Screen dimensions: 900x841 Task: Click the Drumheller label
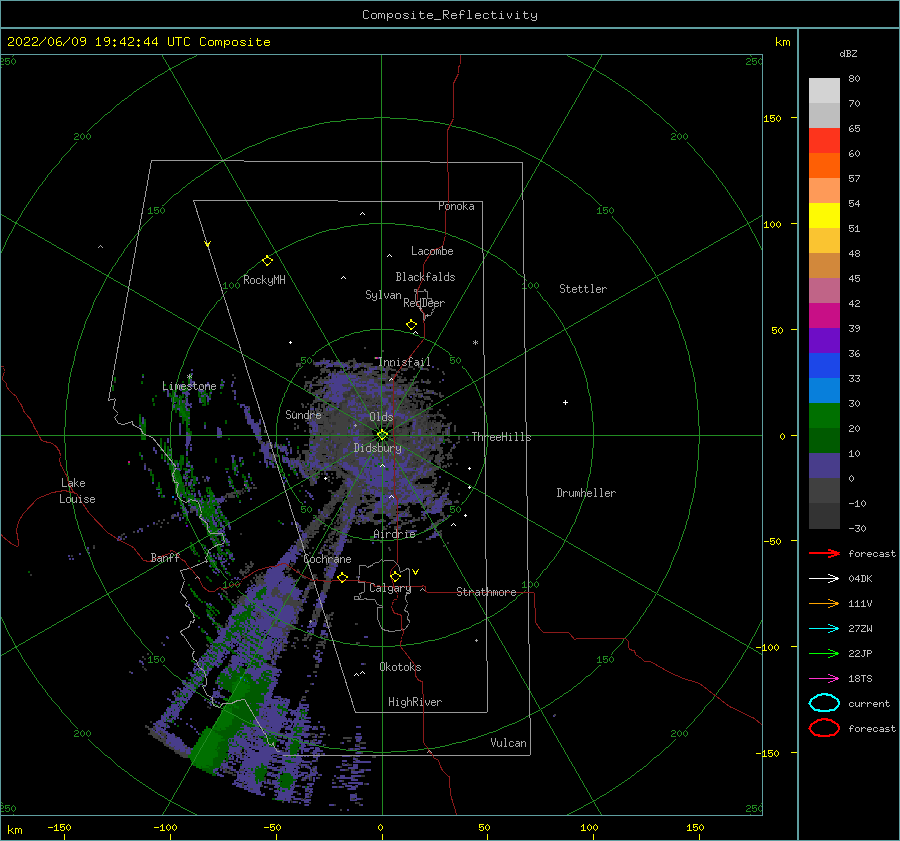click(586, 493)
